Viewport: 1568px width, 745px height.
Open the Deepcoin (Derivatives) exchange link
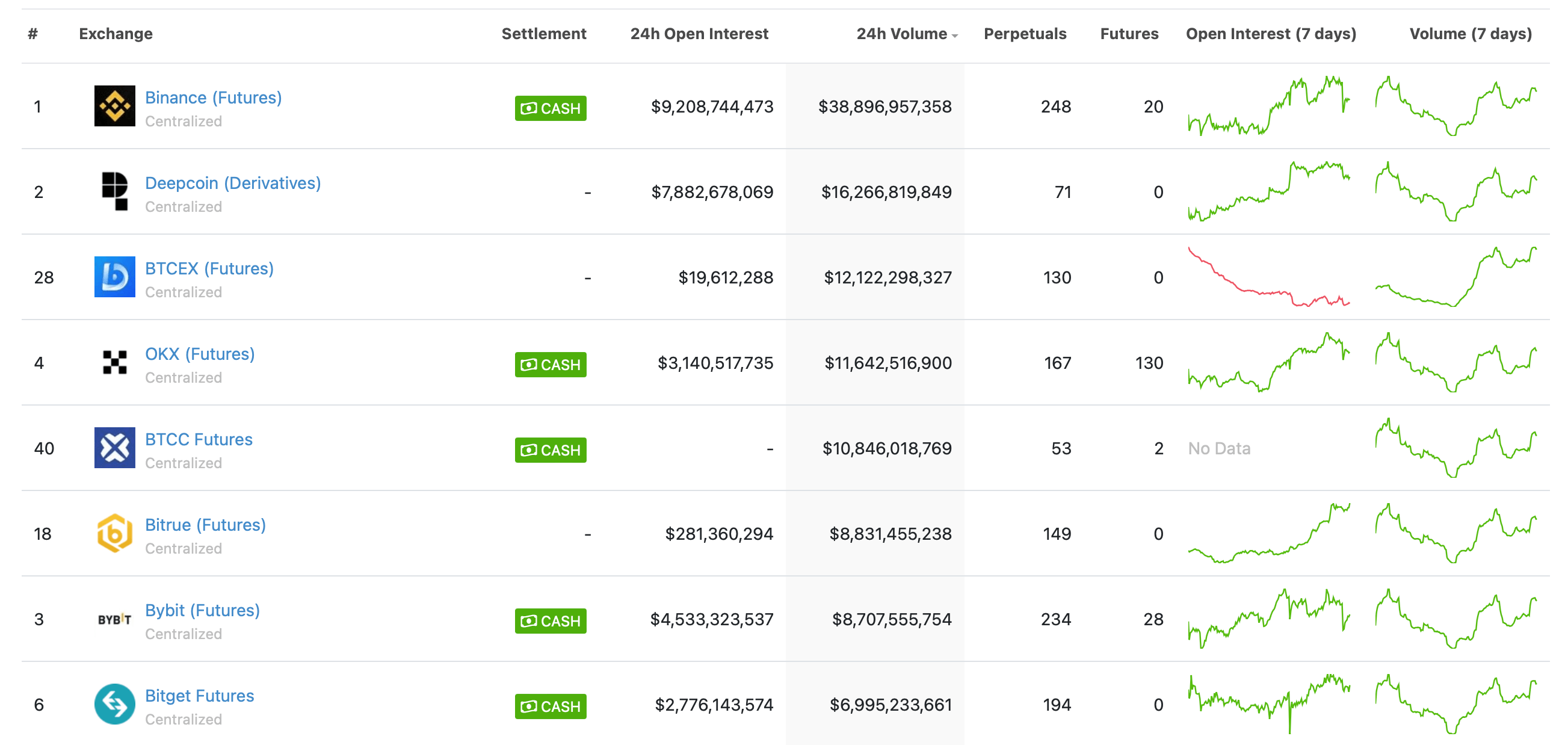pyautogui.click(x=233, y=182)
